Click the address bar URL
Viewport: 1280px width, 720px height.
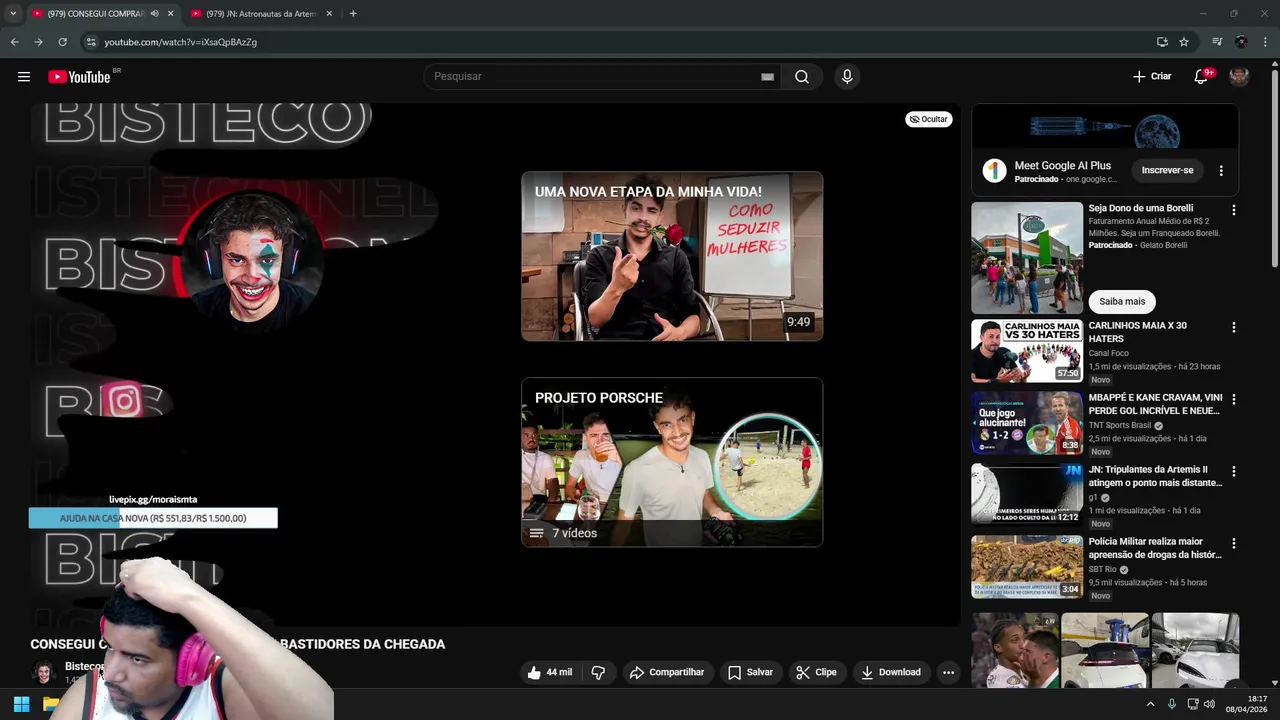(x=181, y=42)
